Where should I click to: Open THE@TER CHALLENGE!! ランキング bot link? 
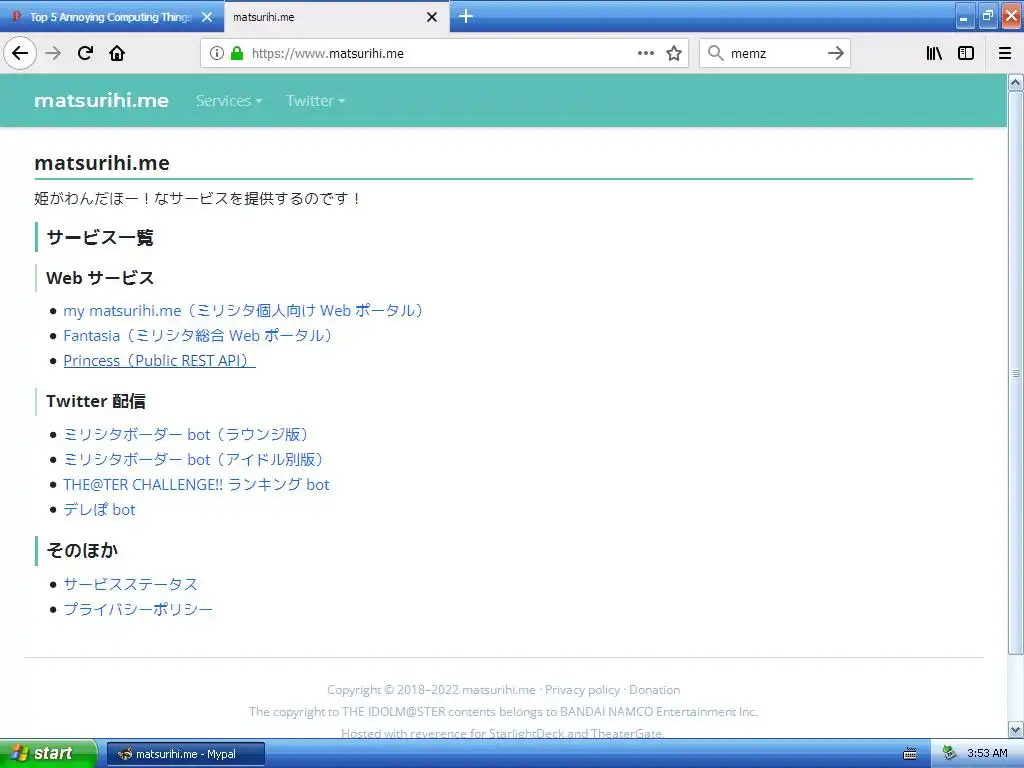click(196, 485)
